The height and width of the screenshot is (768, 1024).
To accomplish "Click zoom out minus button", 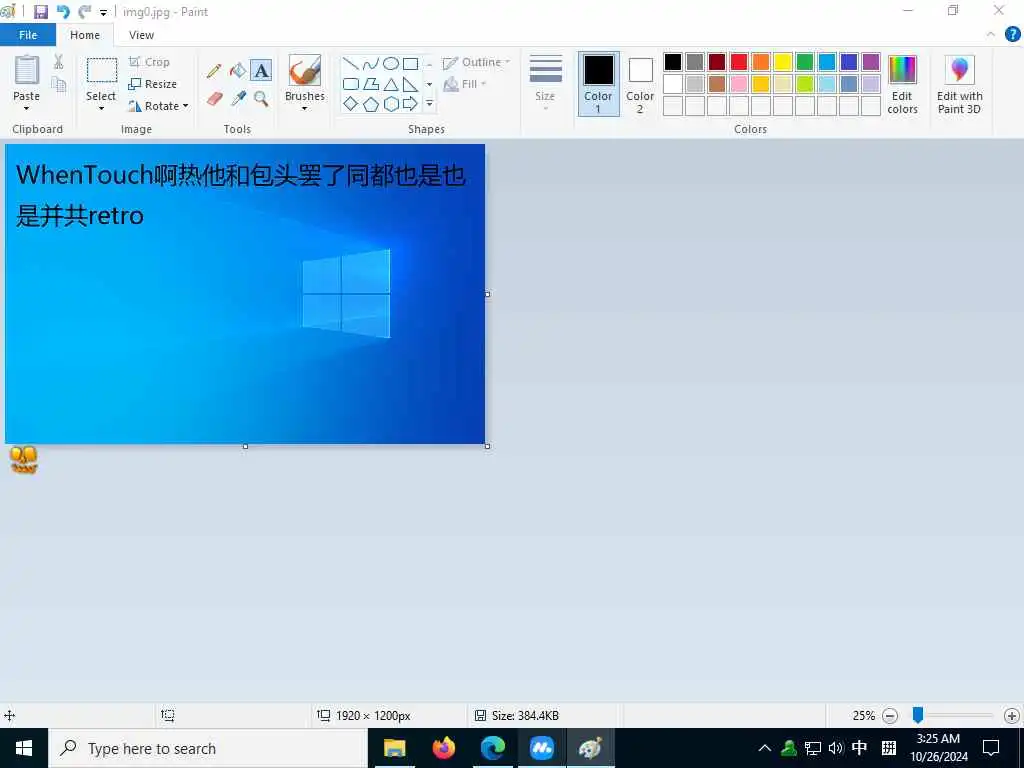I will 889,716.
